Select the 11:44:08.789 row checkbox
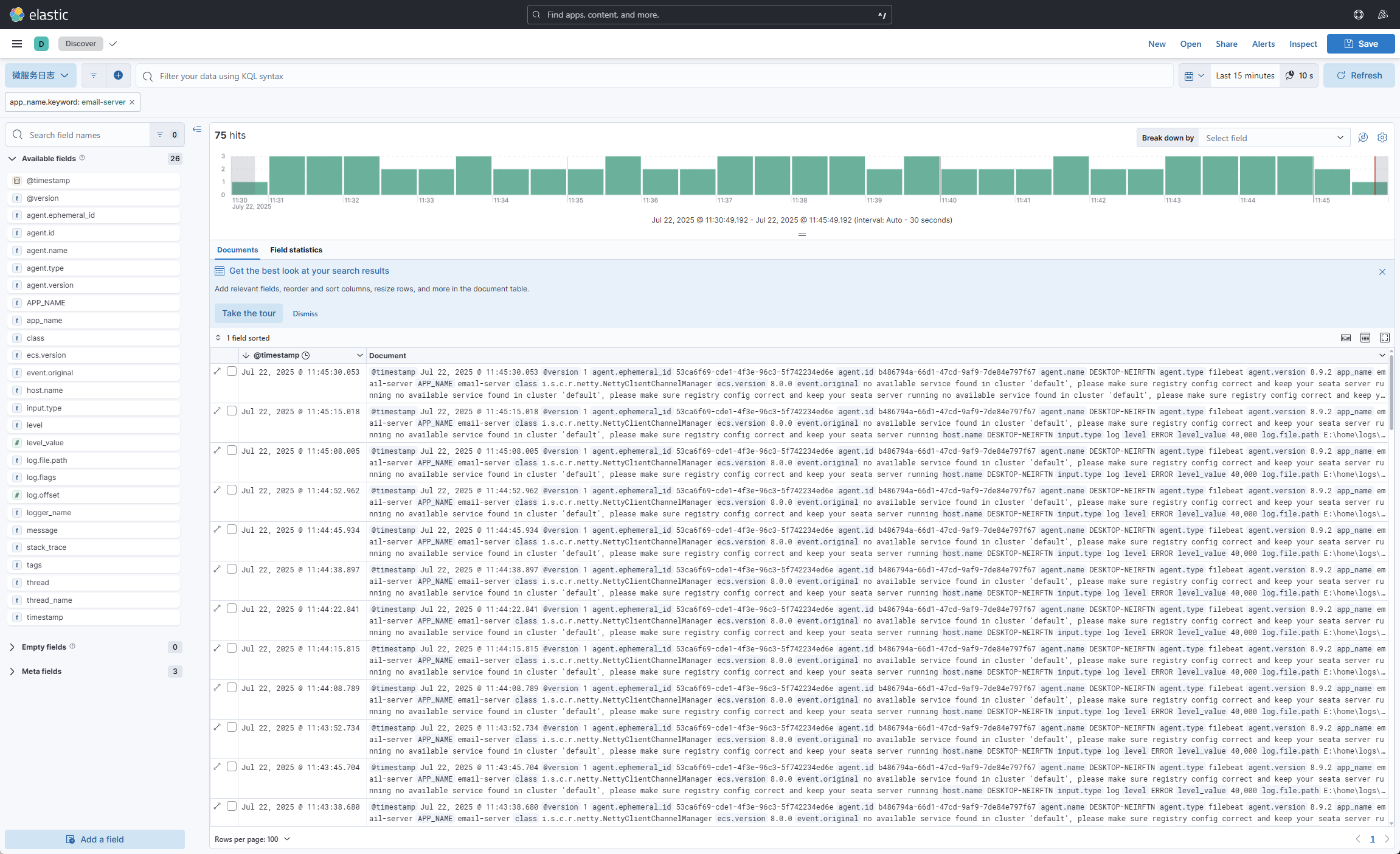The width and height of the screenshot is (1400, 854). point(232,687)
